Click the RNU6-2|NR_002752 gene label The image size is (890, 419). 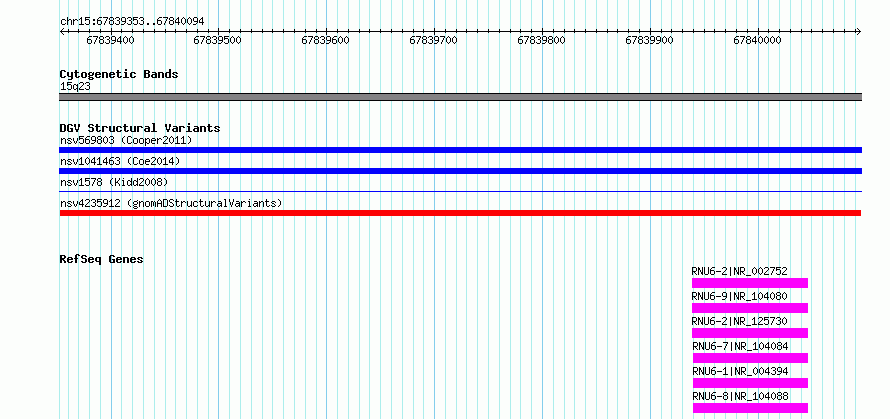pyautogui.click(x=740, y=271)
